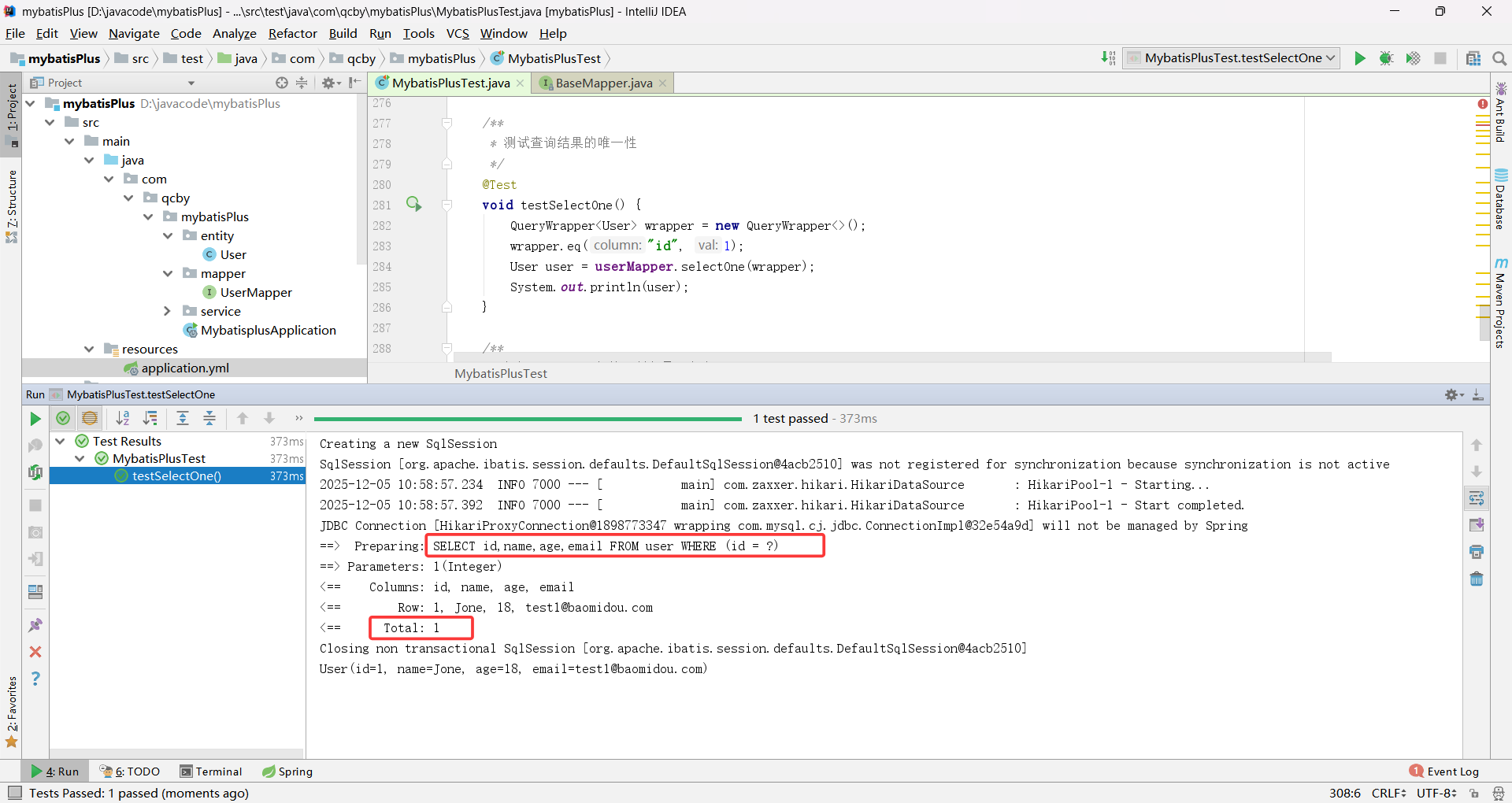Click print icon in console sidebar

[1477, 552]
